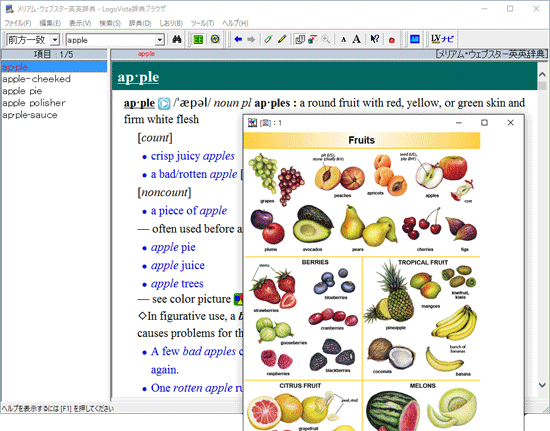Click the blue AB dictionary icon

click(415, 39)
